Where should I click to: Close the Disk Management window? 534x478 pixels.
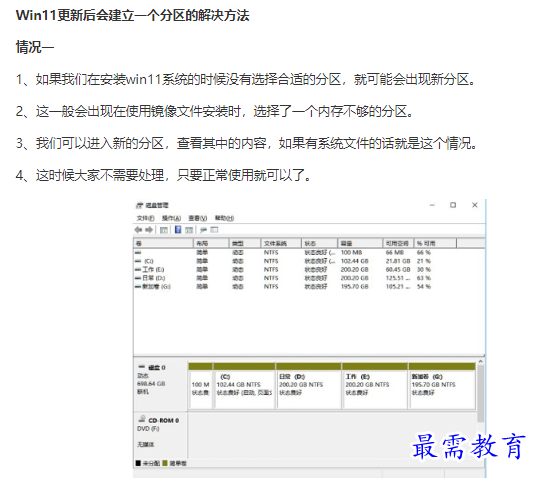pos(475,205)
